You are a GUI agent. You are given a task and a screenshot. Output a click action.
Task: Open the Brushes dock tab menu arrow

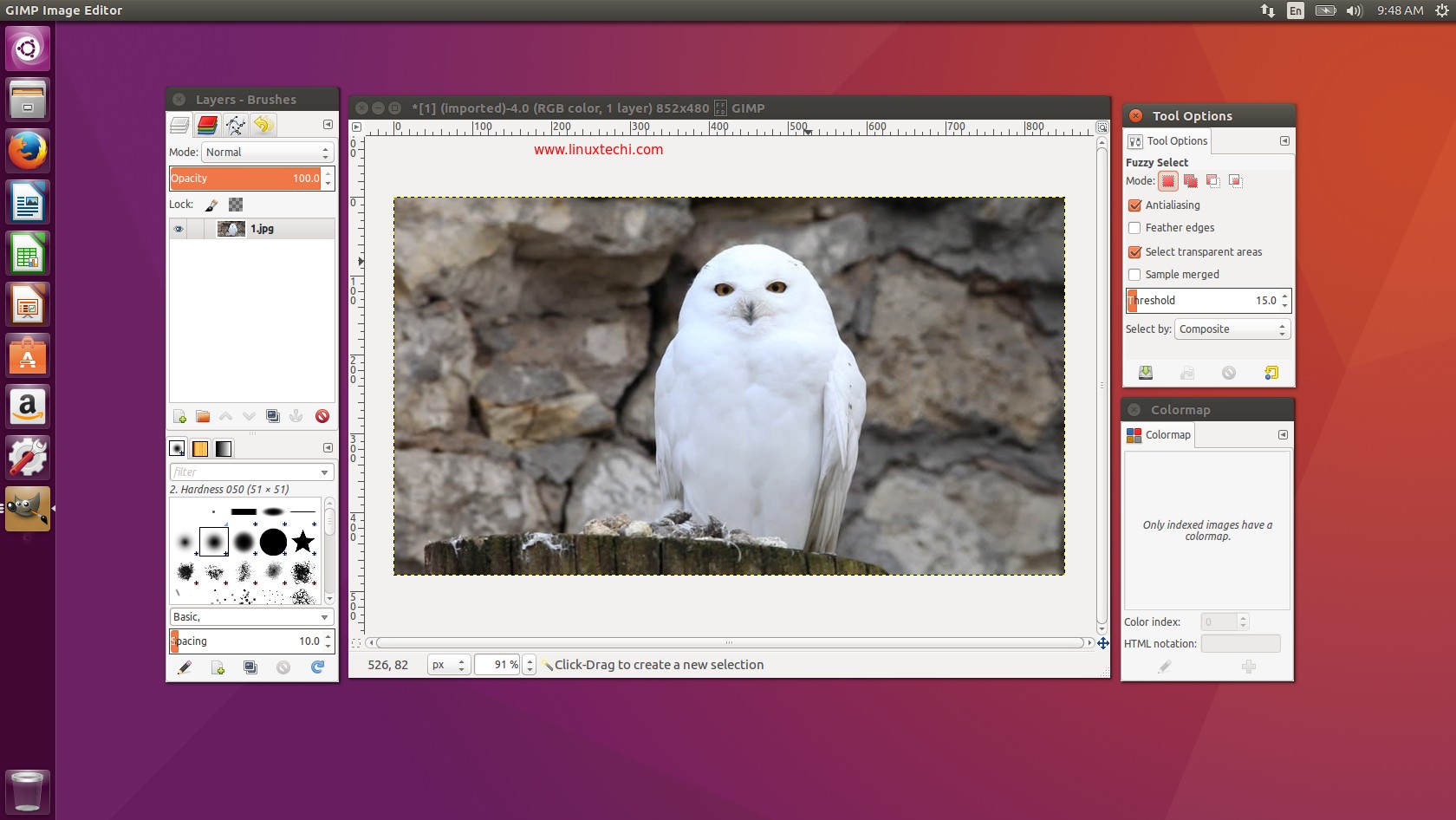[328, 448]
